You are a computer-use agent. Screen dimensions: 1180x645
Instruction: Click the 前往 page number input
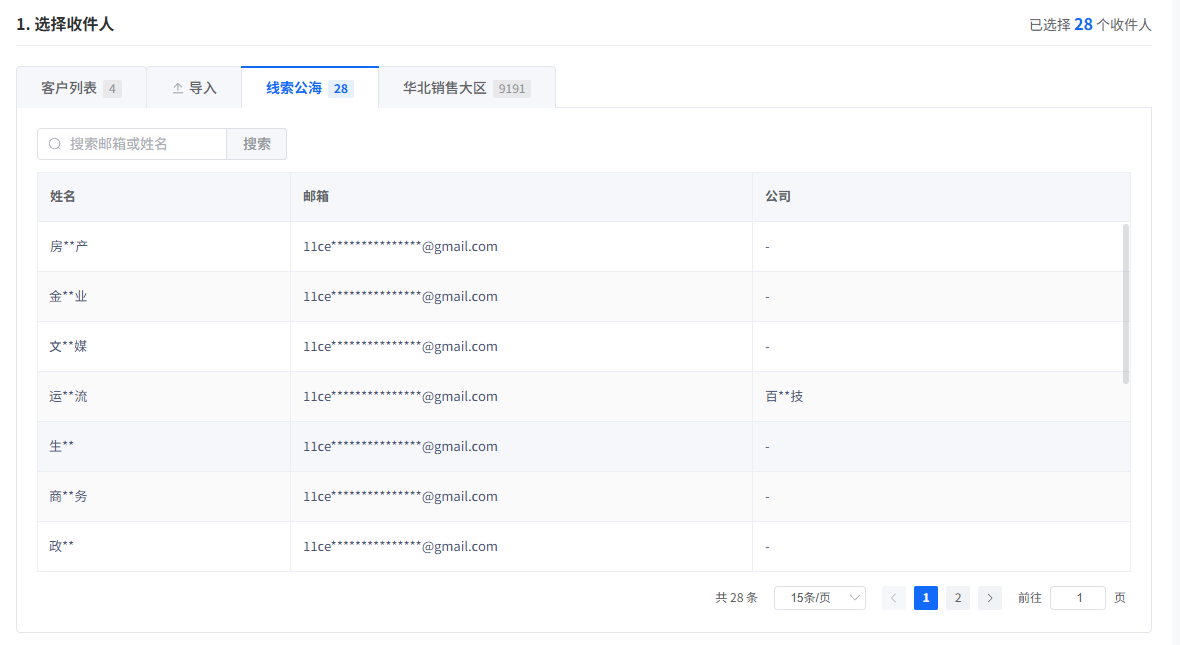[1078, 598]
